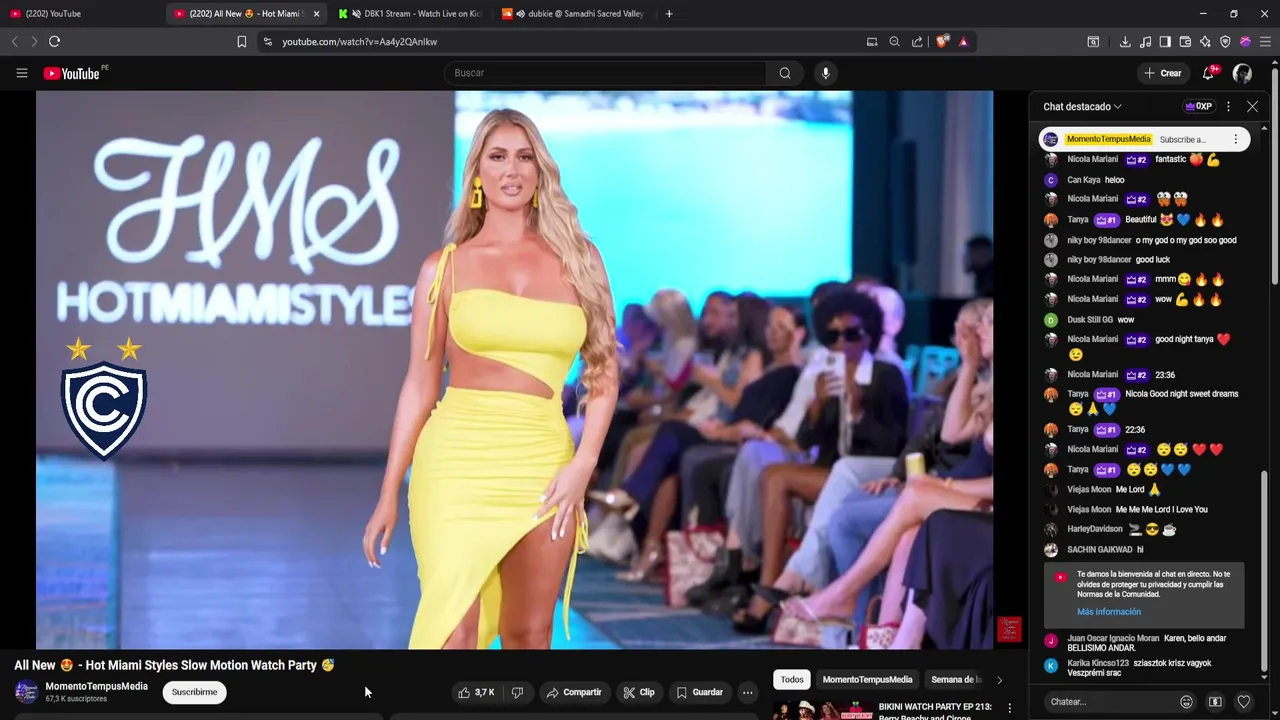Viewport: 1280px width, 720px height.
Task: Open Brave Wallet icon
Action: coord(1185,41)
